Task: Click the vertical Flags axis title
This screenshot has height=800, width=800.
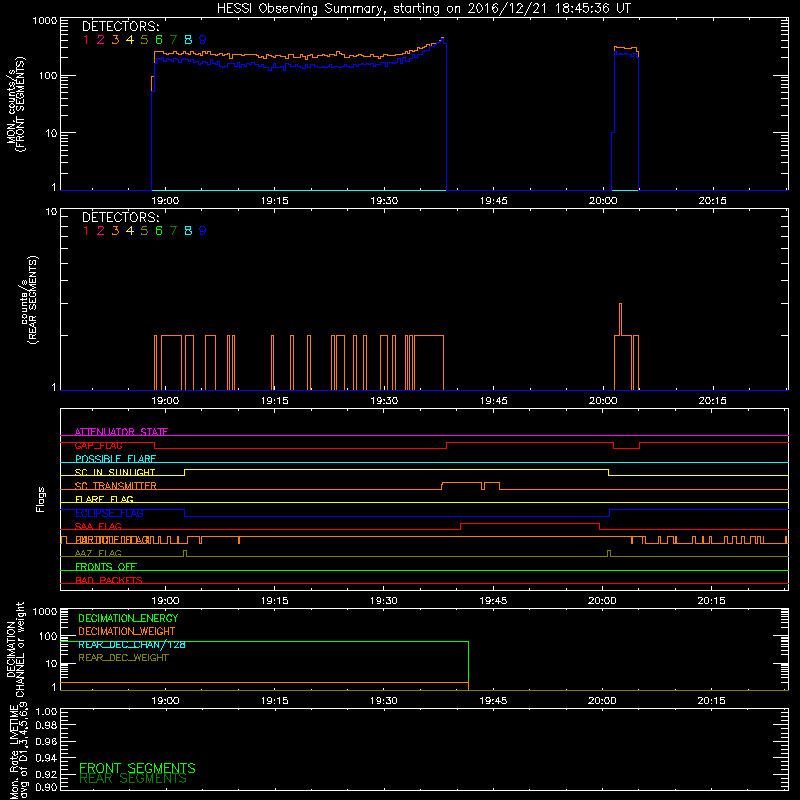Action: [41, 499]
